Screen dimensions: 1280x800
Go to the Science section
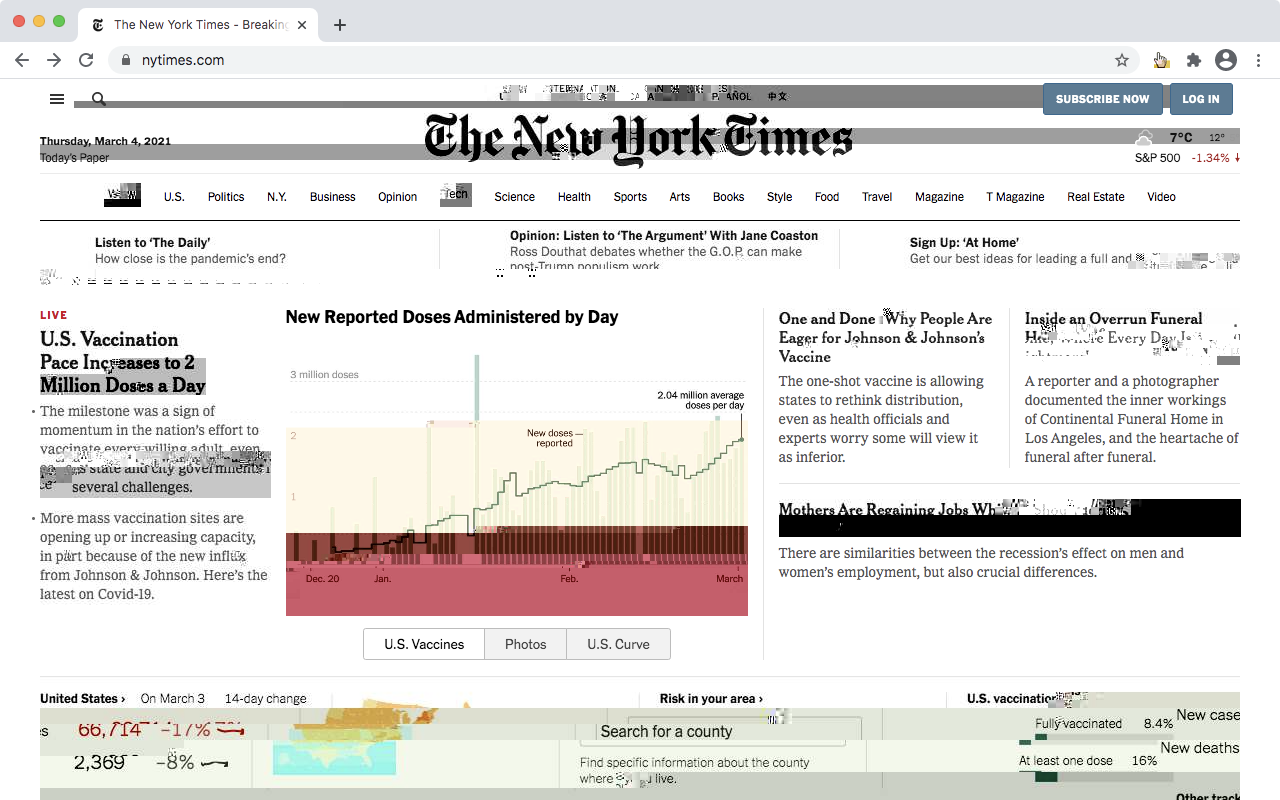(515, 197)
